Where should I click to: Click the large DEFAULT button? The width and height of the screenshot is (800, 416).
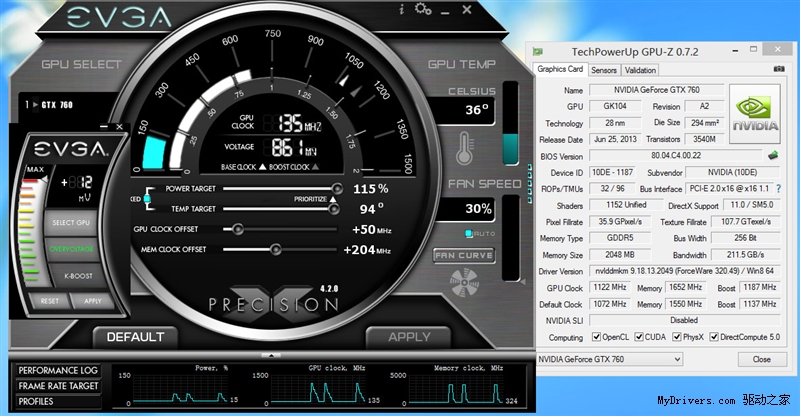click(x=135, y=336)
